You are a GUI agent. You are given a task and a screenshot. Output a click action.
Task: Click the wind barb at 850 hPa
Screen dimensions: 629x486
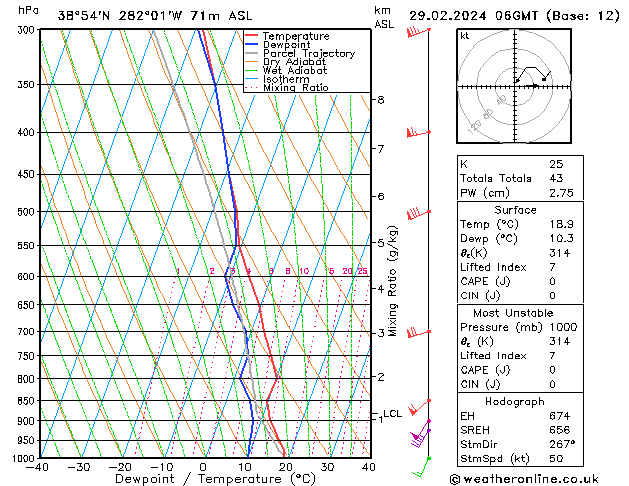pos(418,401)
